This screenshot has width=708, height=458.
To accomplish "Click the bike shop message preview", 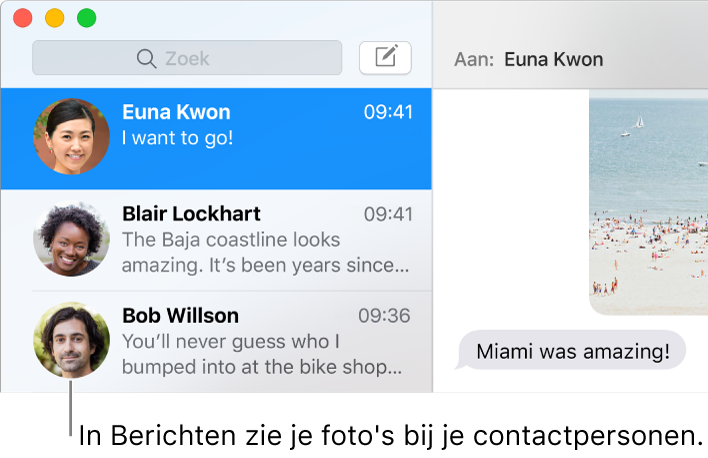I will tap(262, 355).
